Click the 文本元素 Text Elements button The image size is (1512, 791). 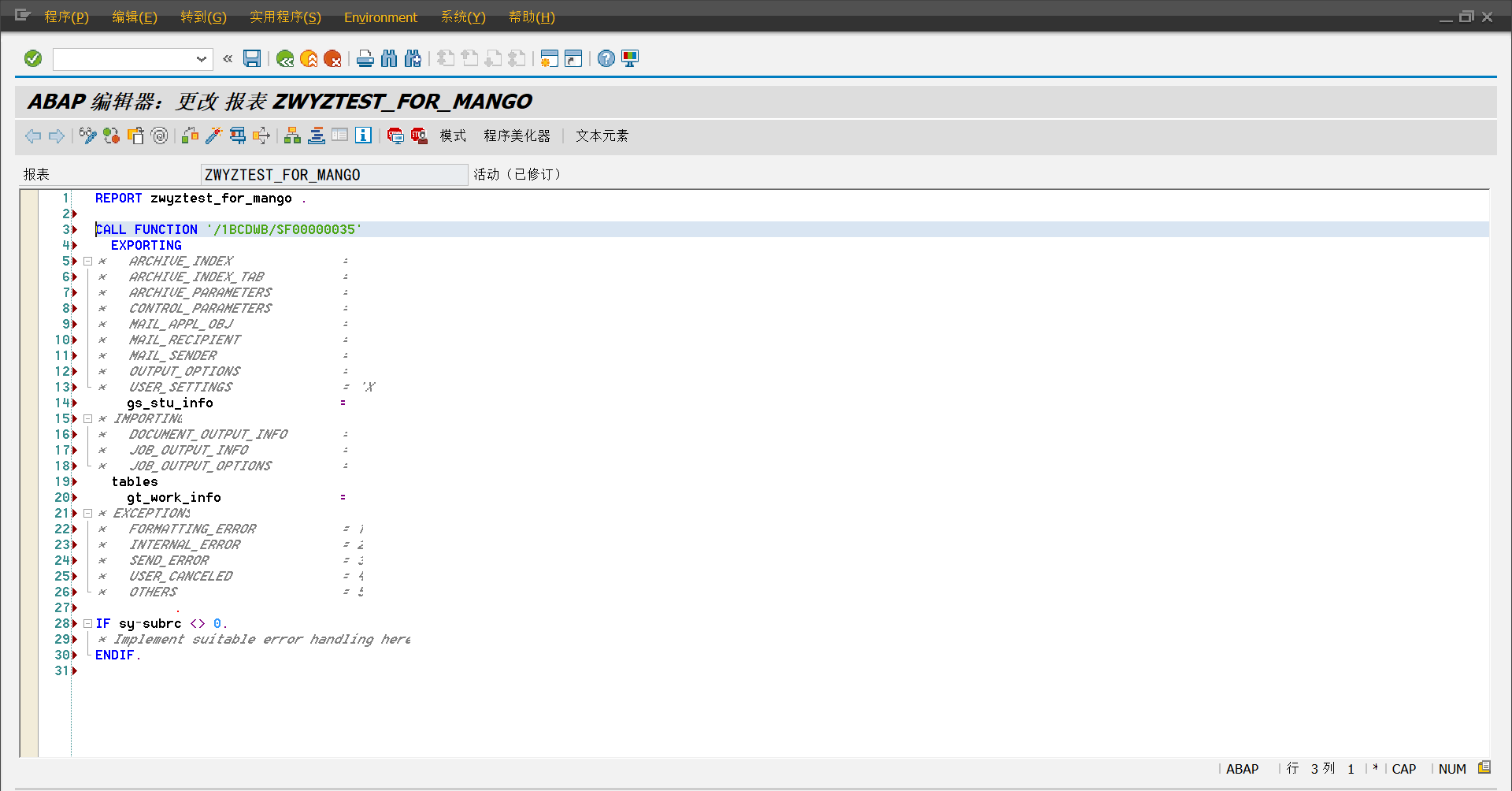(602, 136)
